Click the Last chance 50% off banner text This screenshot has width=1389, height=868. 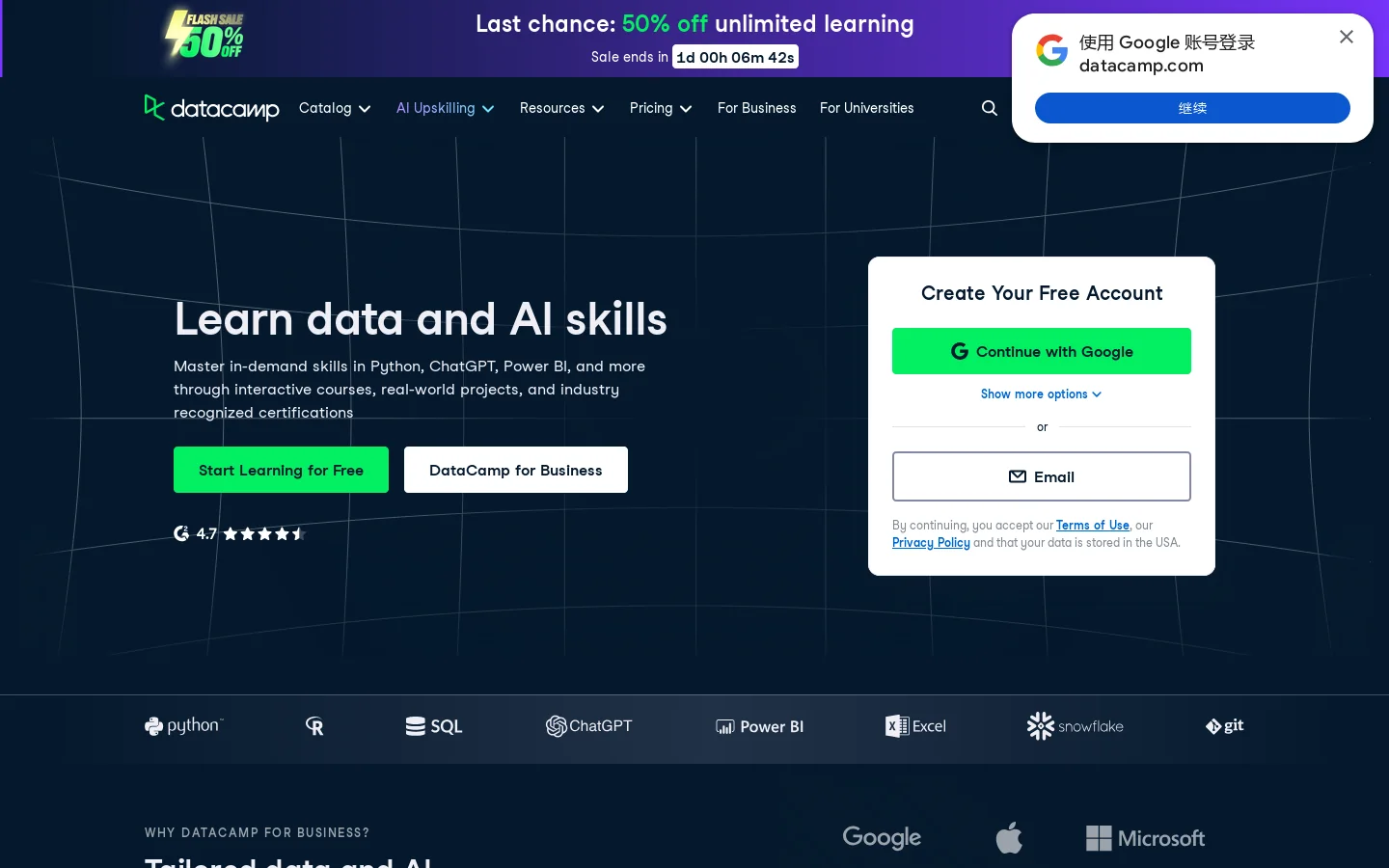pos(694,24)
